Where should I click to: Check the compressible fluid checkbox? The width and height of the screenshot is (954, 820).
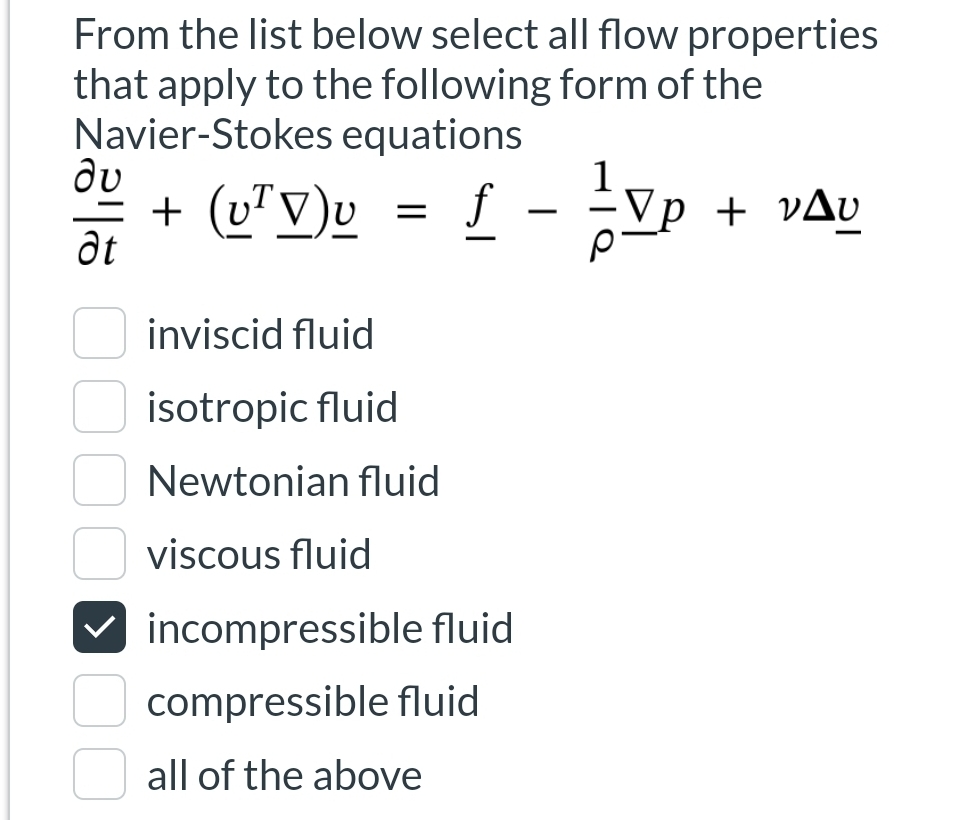click(x=99, y=701)
